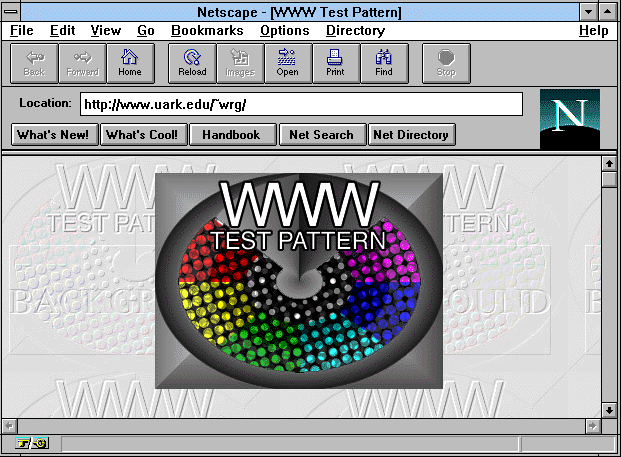This screenshot has width=621, height=457.
Task: Click the Back toolbar icon
Action: coord(34,62)
